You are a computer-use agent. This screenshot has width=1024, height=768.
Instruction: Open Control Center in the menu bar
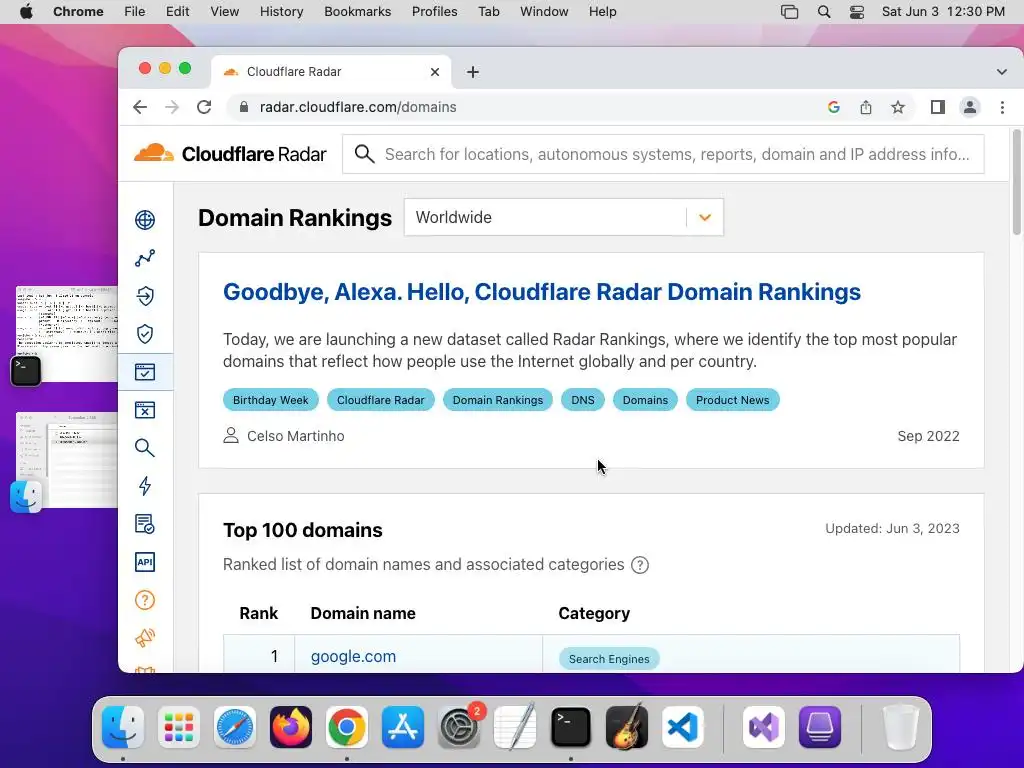click(857, 12)
